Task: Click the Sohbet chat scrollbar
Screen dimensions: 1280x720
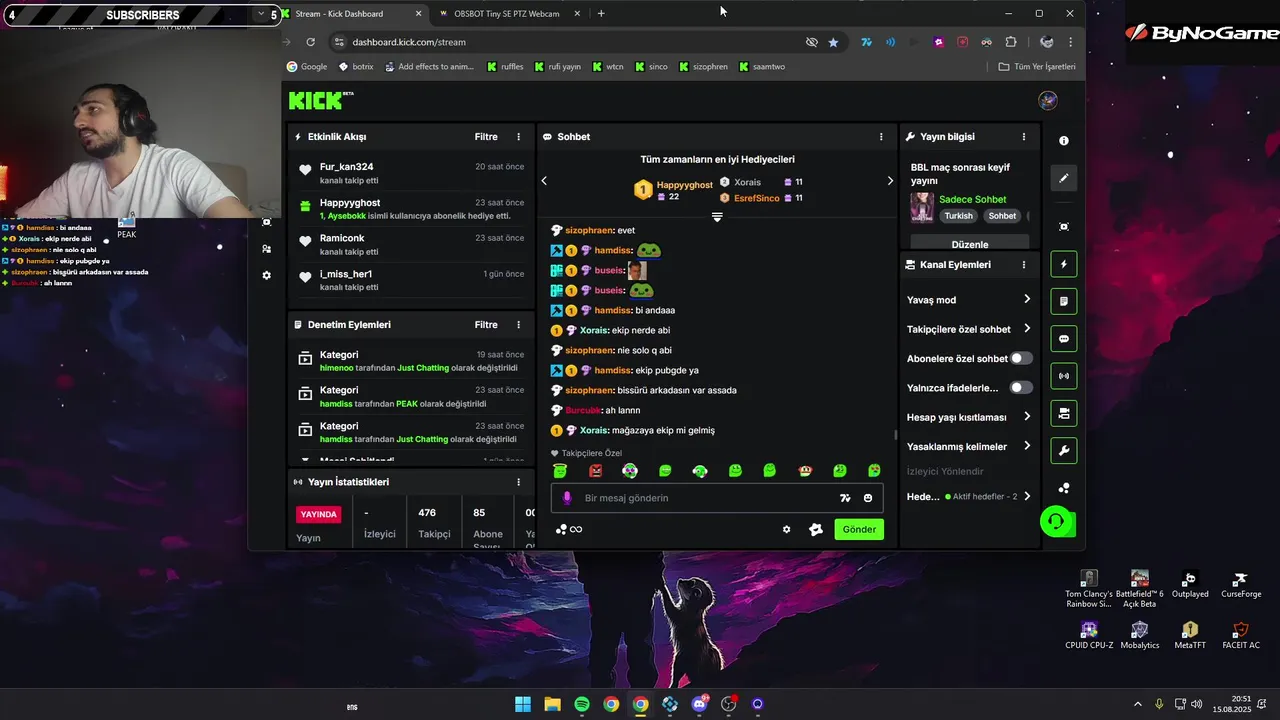Action: pyautogui.click(x=895, y=434)
